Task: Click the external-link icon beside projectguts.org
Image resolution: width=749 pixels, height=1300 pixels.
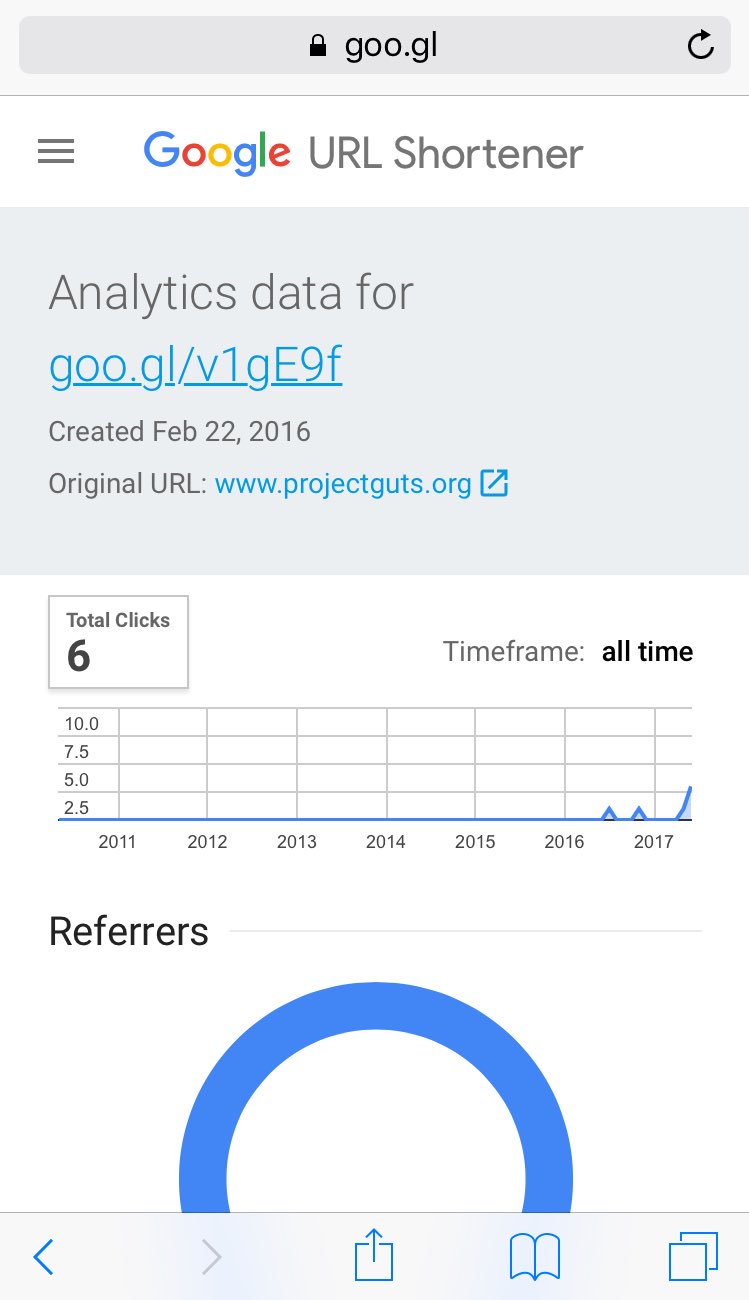Action: pyautogui.click(x=494, y=484)
